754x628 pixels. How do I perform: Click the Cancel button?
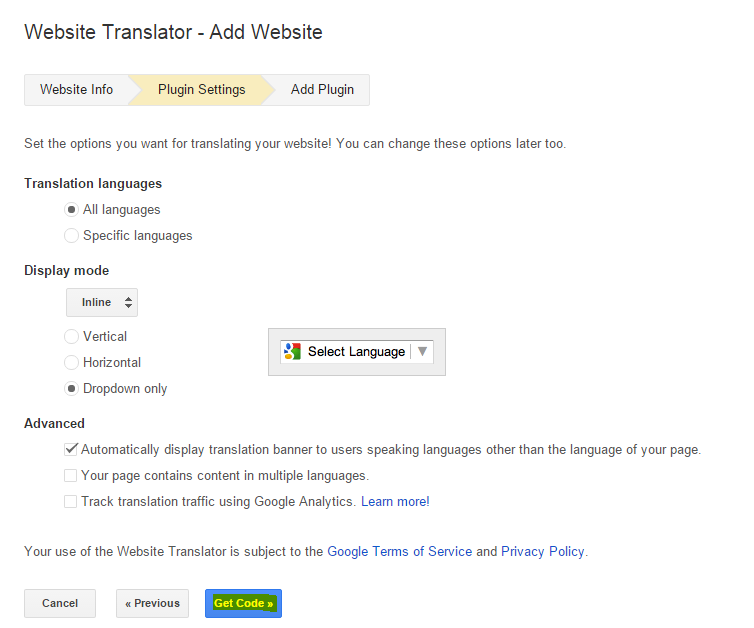pos(60,604)
